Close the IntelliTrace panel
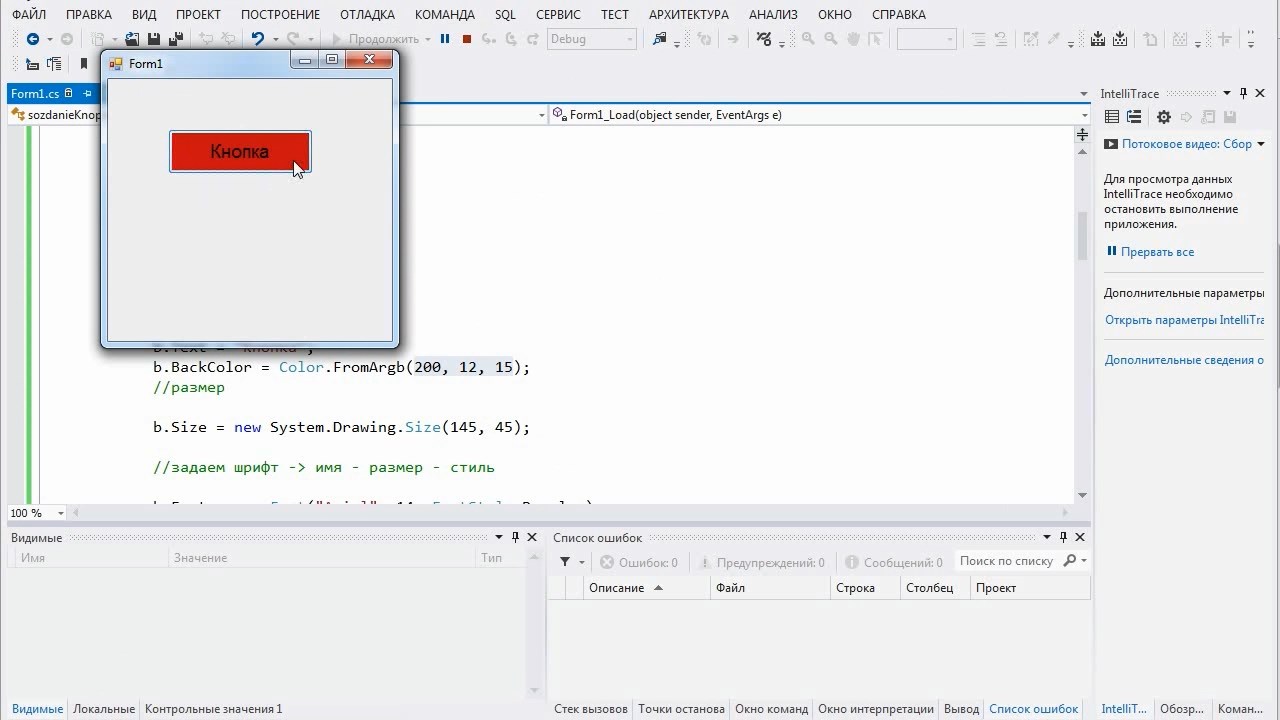Viewport: 1280px width, 720px height. (1260, 93)
